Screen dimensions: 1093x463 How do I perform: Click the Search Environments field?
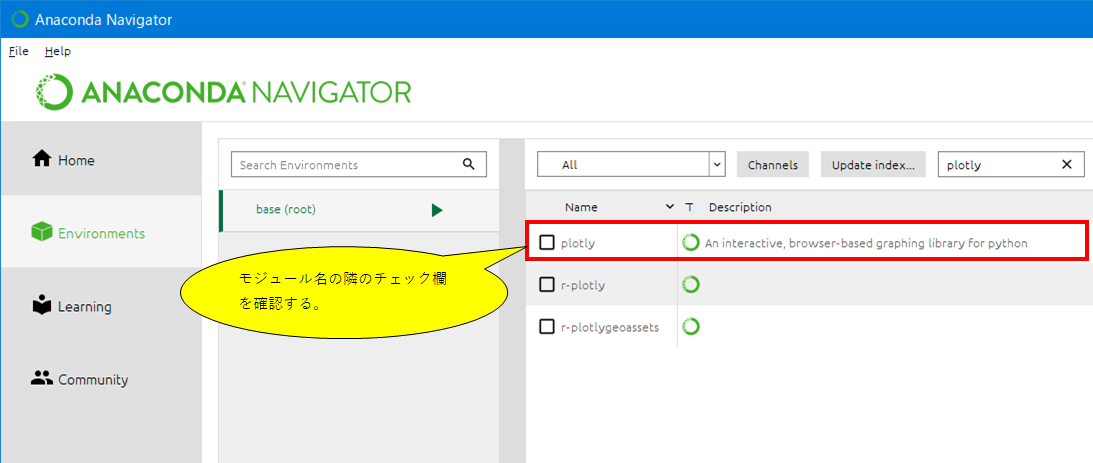click(359, 165)
